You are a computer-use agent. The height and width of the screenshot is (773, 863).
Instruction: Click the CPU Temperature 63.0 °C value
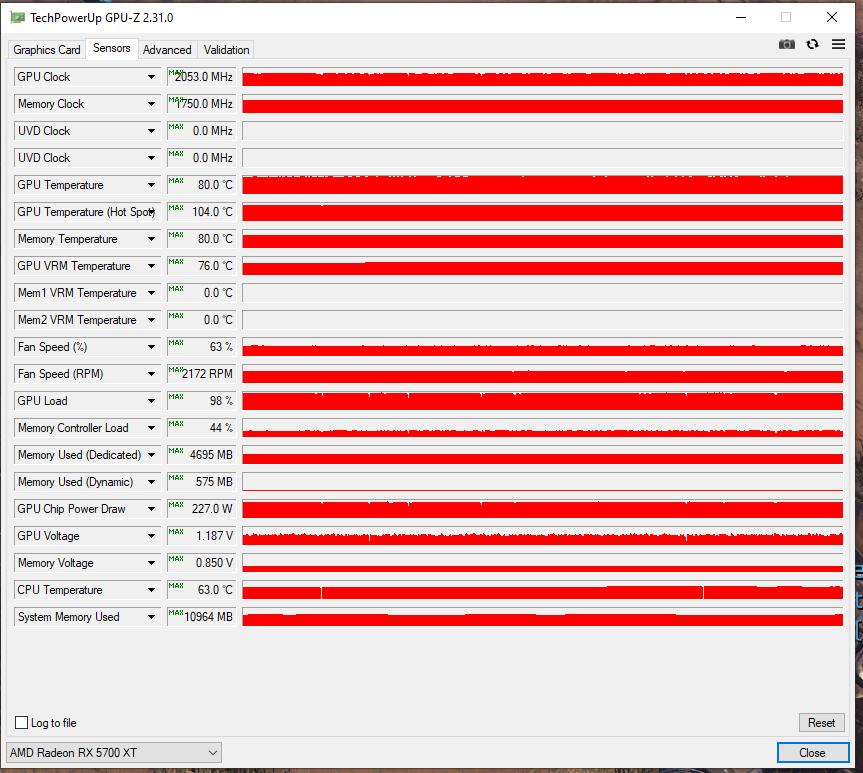coord(201,590)
